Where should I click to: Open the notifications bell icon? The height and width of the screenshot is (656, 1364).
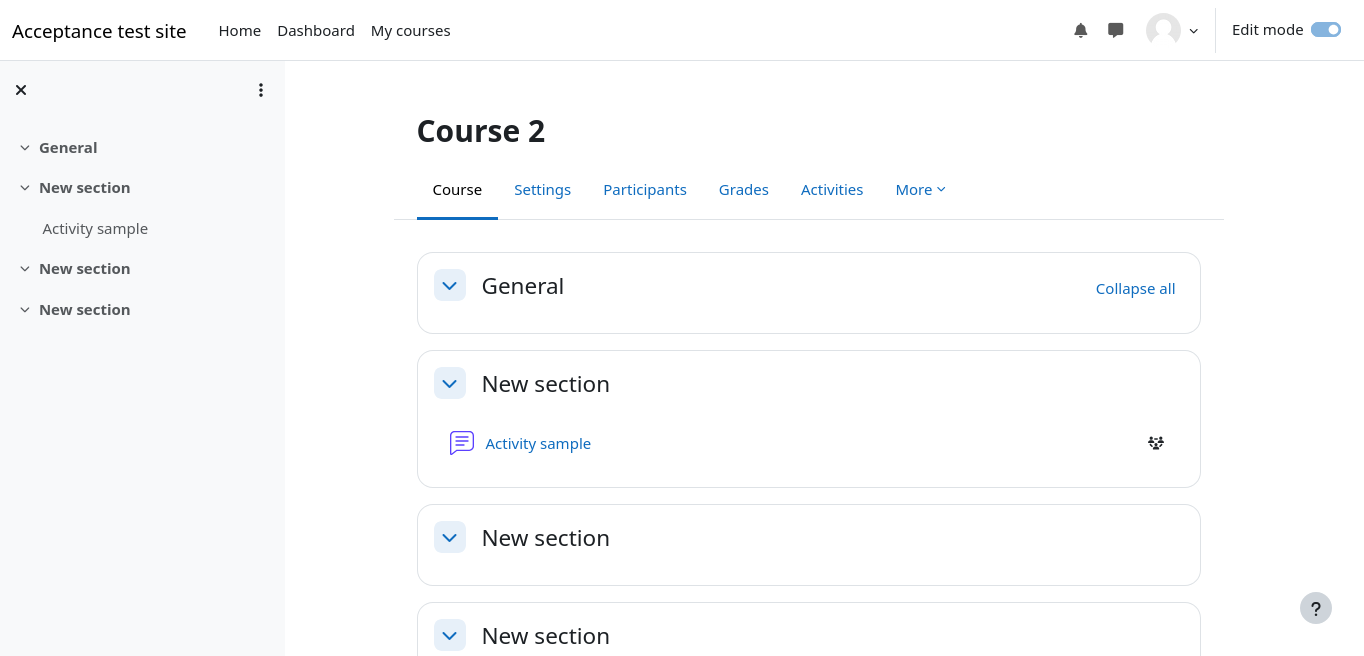[1080, 30]
